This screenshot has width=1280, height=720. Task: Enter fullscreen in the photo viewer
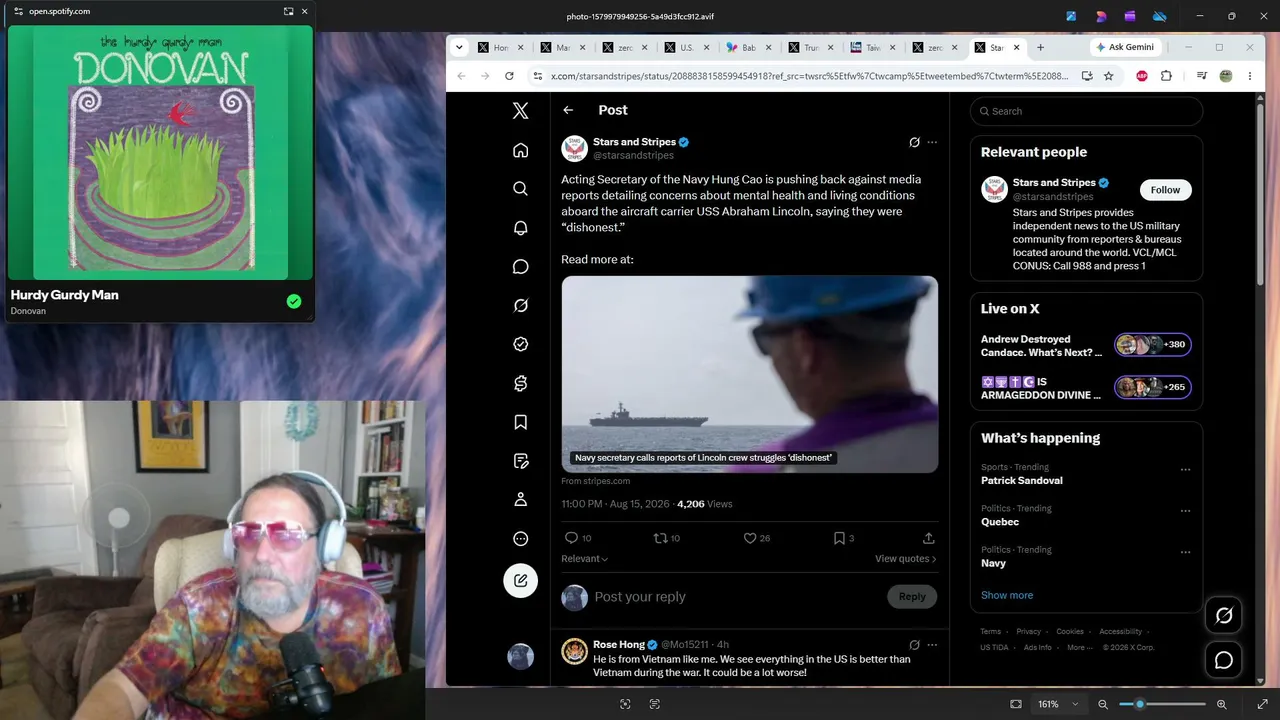click(1262, 704)
